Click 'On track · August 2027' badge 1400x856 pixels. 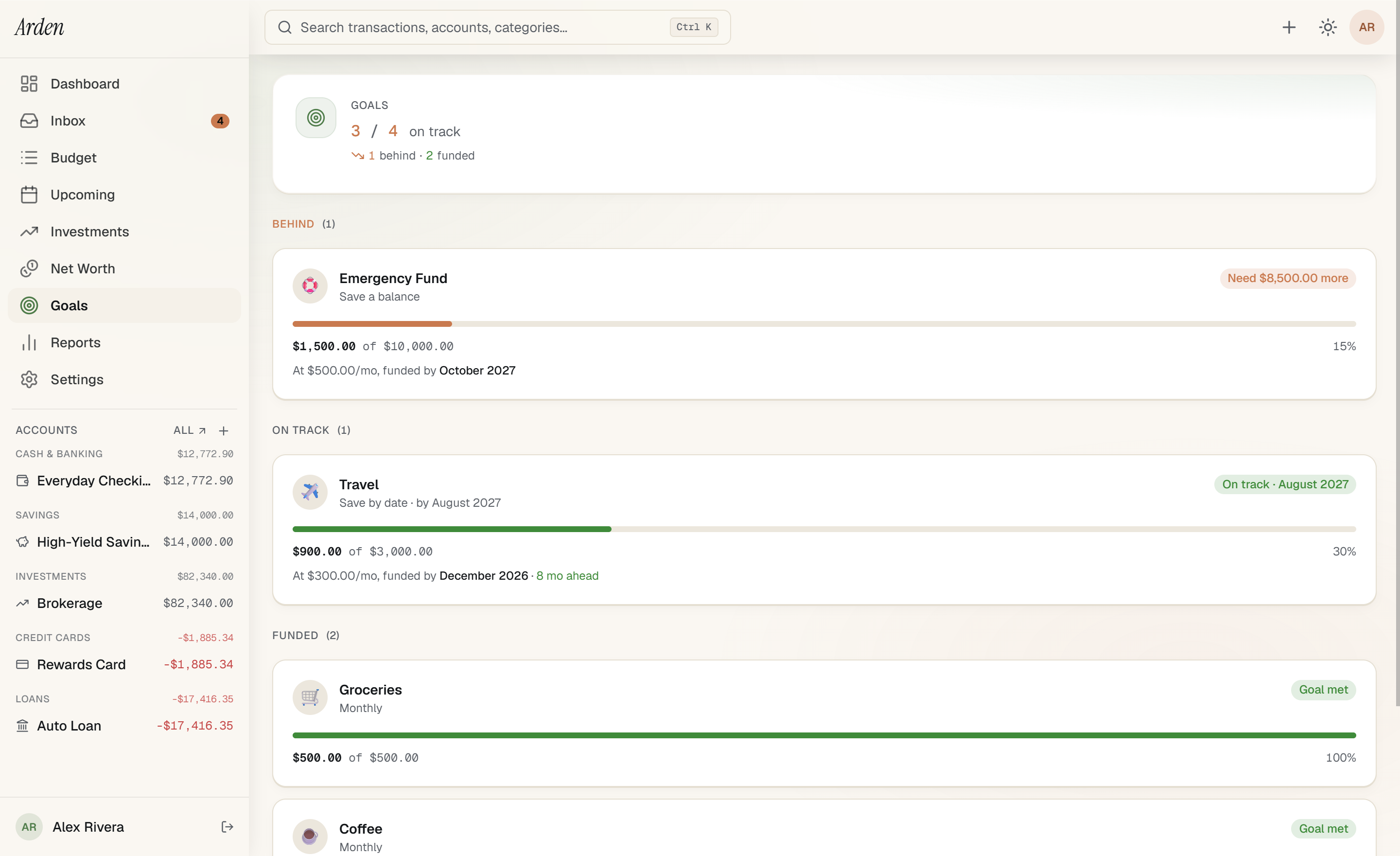tap(1285, 484)
